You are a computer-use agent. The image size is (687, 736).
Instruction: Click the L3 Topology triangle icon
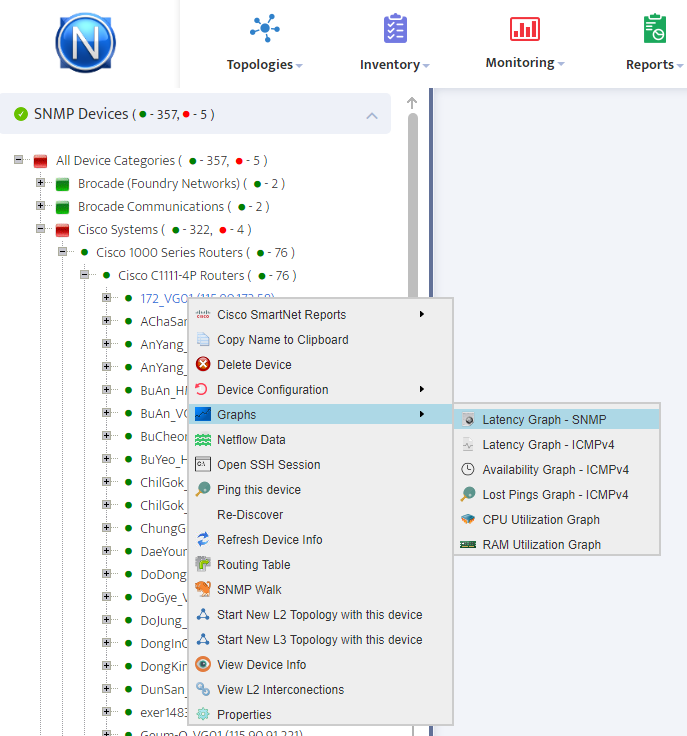click(203, 639)
